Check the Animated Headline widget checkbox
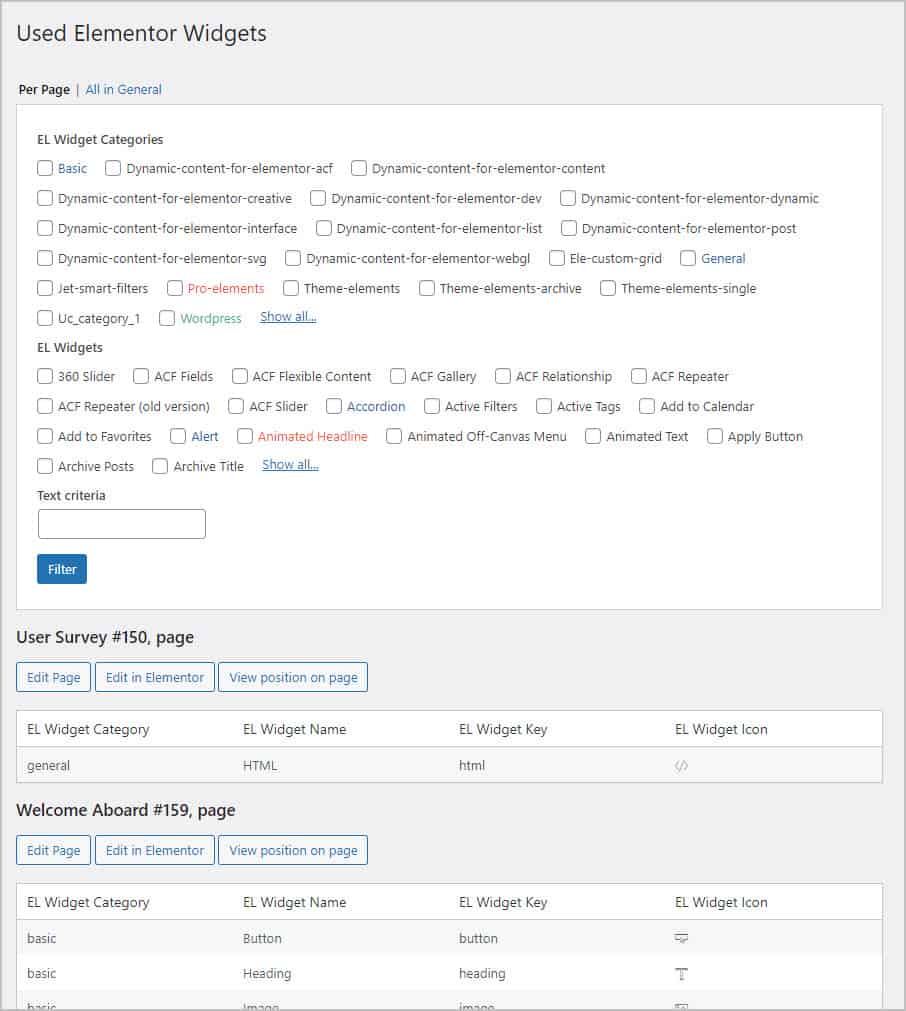Image resolution: width=906 pixels, height=1011 pixels. coord(245,437)
